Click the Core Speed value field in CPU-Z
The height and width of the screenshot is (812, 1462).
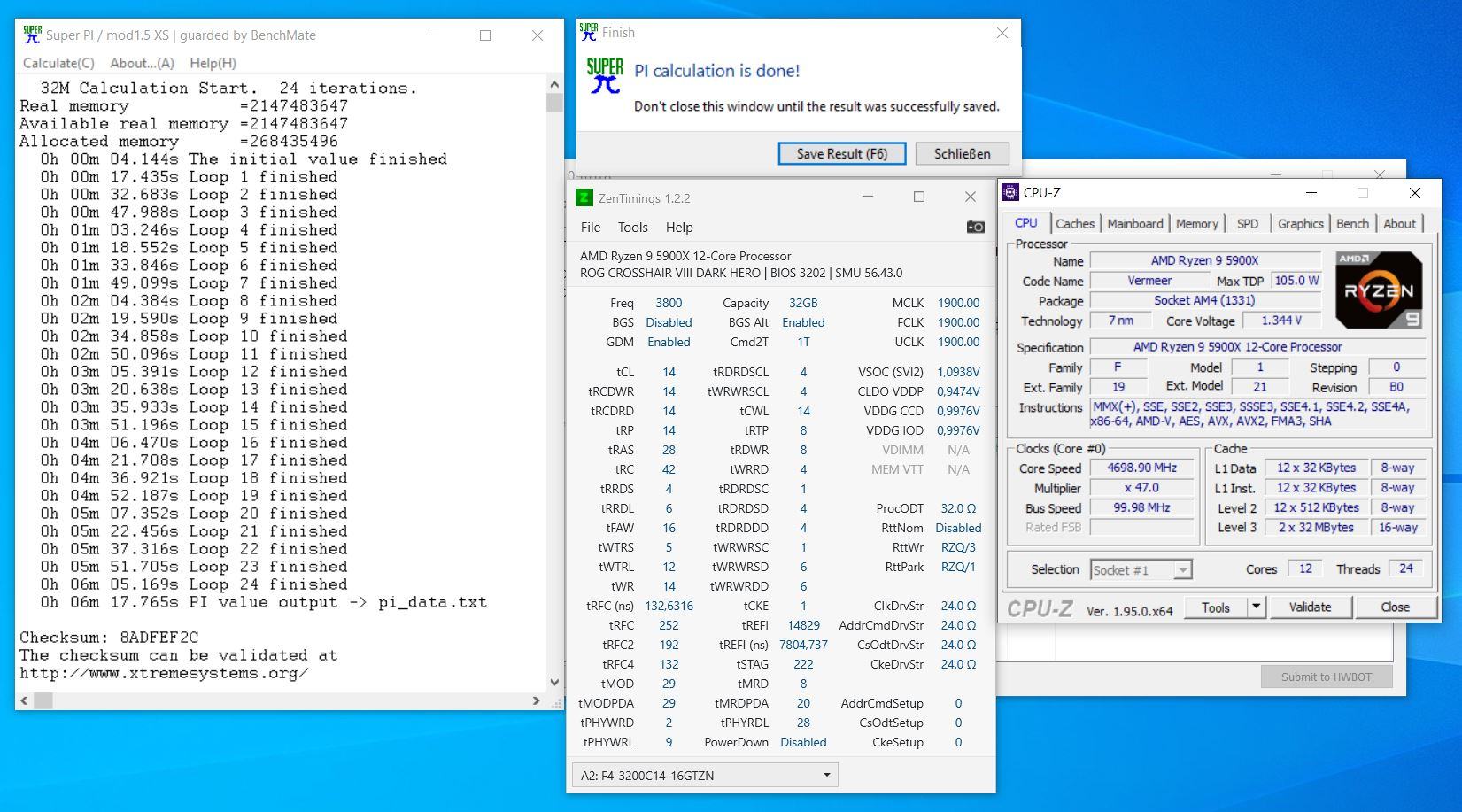point(1141,468)
